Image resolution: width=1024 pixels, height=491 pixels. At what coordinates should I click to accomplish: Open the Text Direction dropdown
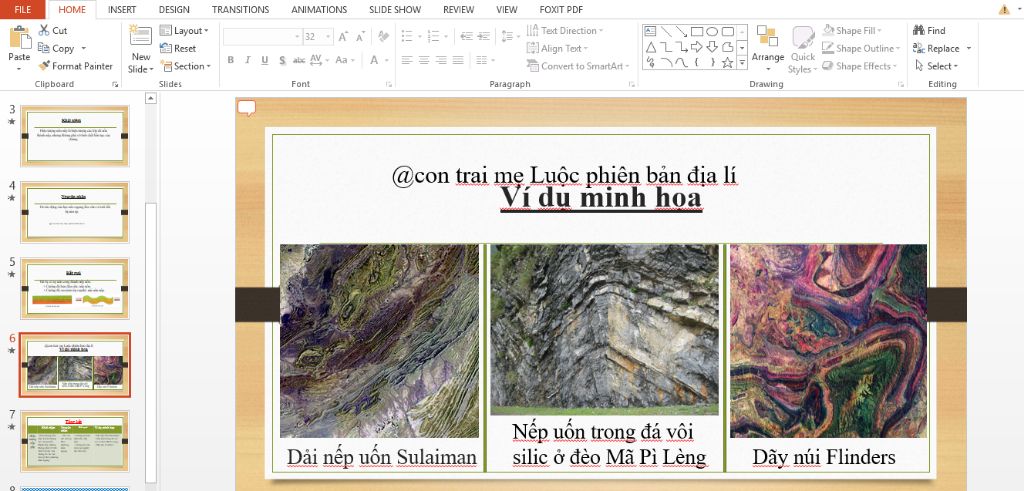coord(565,31)
